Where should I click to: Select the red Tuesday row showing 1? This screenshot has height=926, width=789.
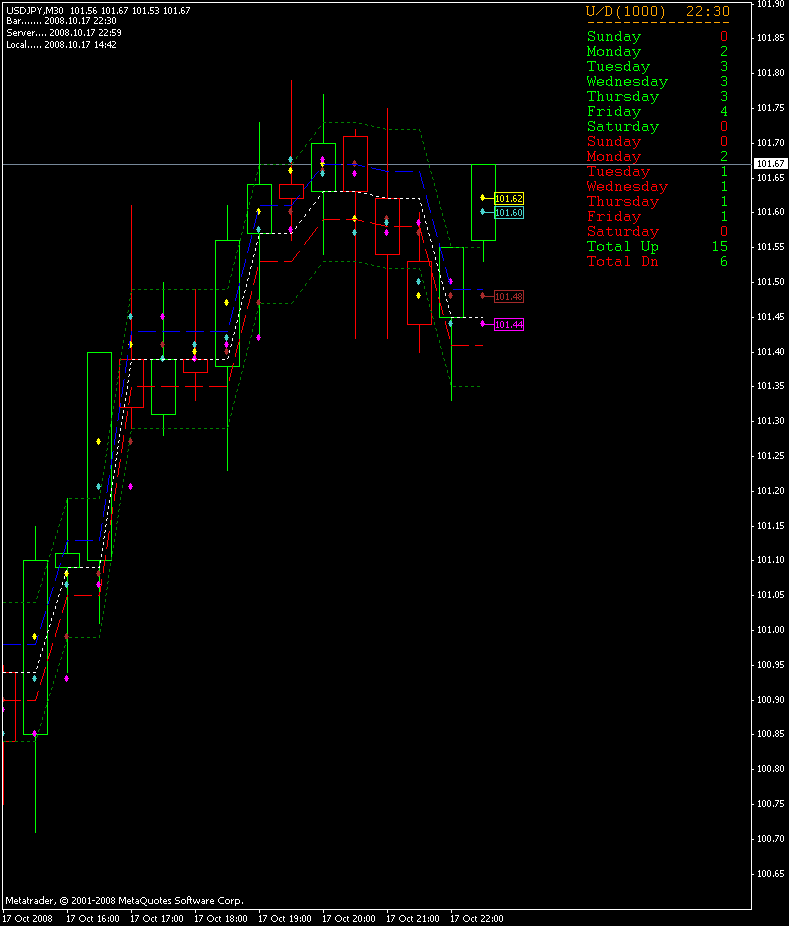[657, 172]
